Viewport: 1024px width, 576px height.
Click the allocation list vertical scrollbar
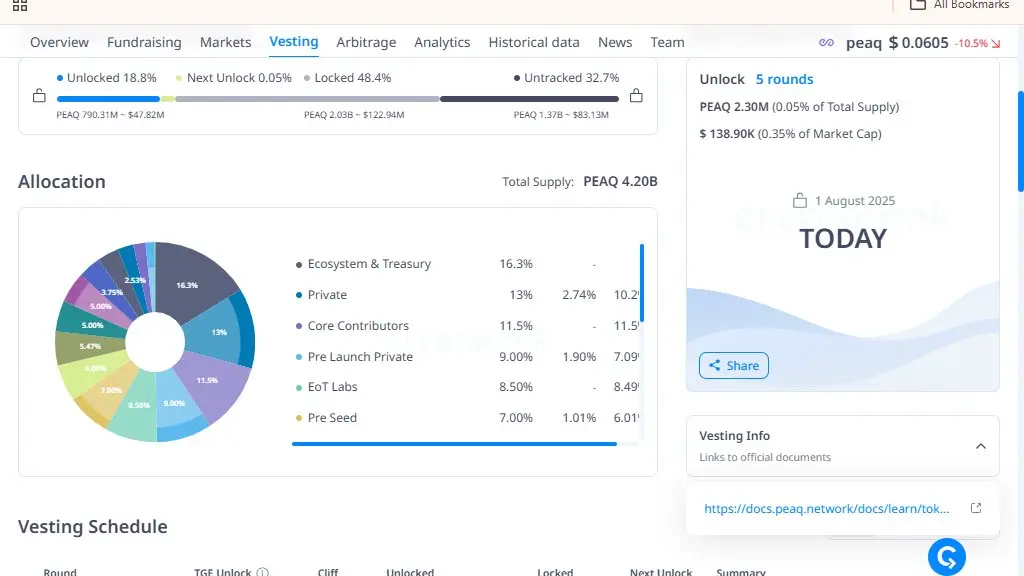(x=642, y=283)
